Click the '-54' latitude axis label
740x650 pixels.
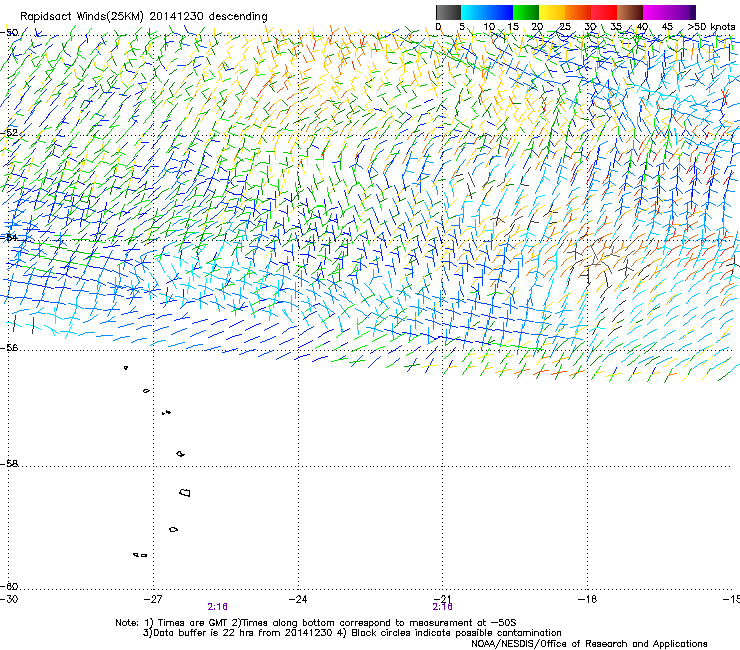[x=9, y=237]
